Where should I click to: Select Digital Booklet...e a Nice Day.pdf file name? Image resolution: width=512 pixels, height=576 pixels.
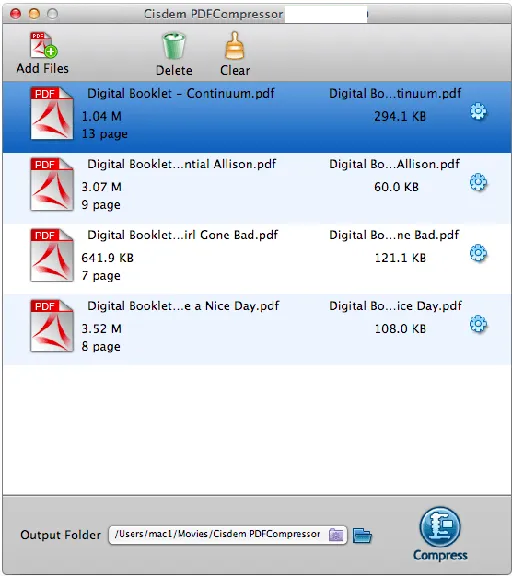[x=183, y=306]
